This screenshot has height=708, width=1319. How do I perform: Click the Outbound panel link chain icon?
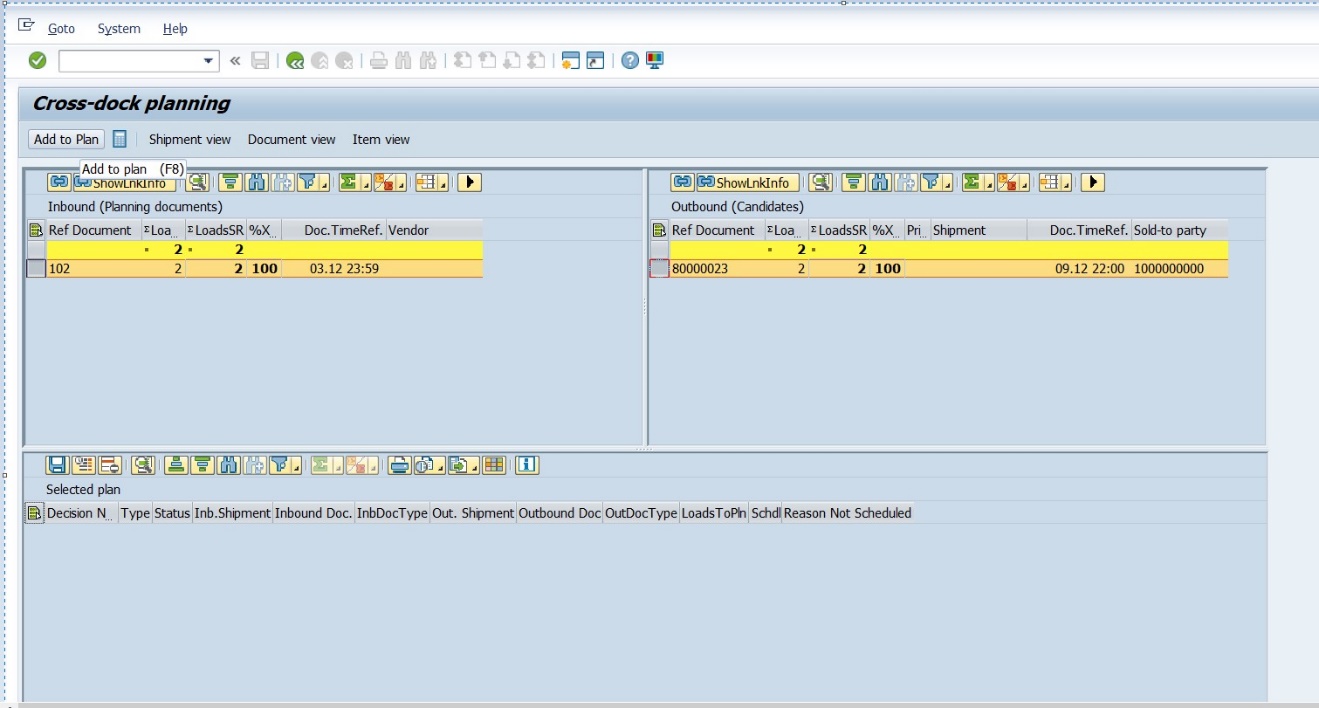[x=682, y=182]
